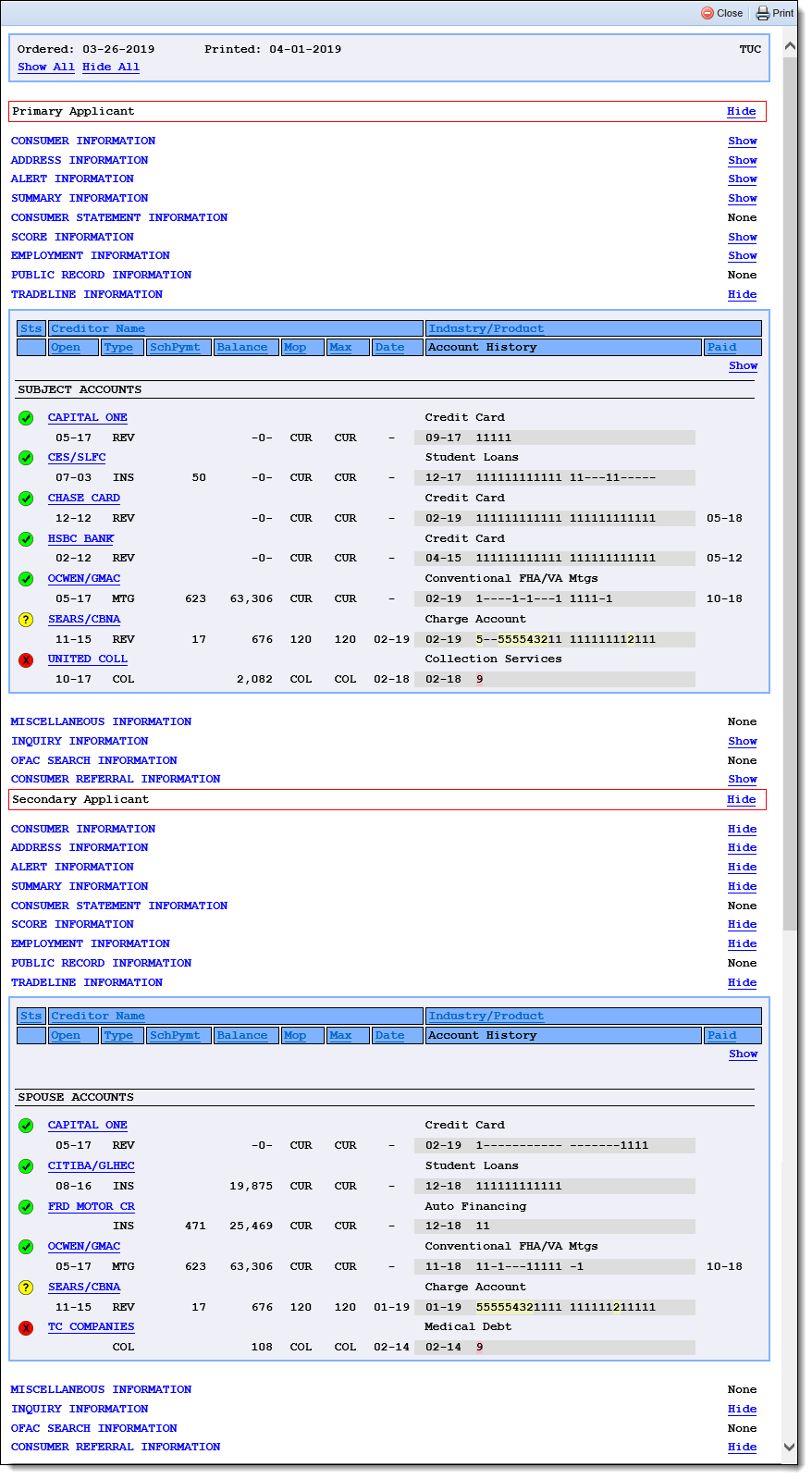Sort spouse tradelines by Mop column
This screenshot has width=812, height=1479.
tap(295, 1035)
